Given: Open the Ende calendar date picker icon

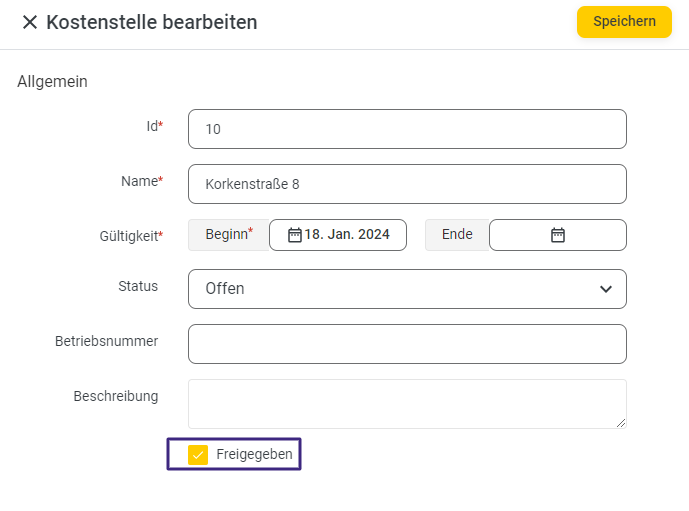Looking at the screenshot, I should [x=558, y=235].
